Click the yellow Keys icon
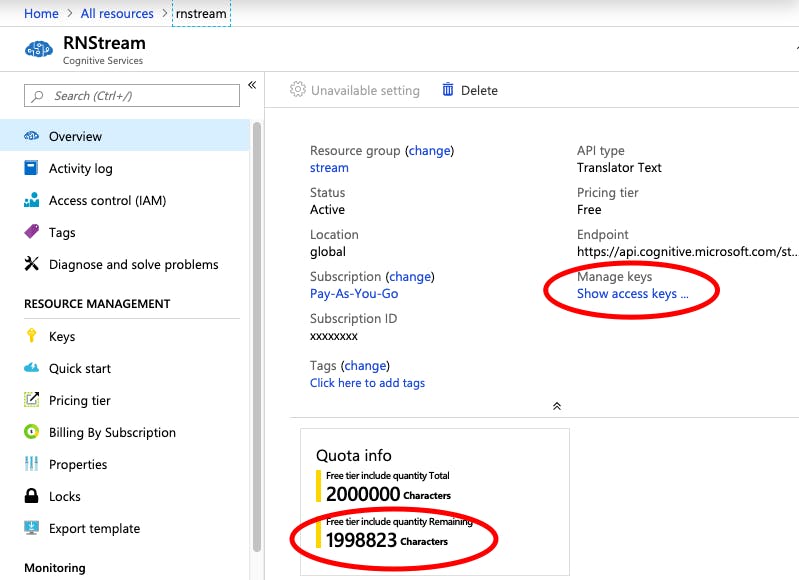This screenshot has width=799, height=580. pos(31,337)
